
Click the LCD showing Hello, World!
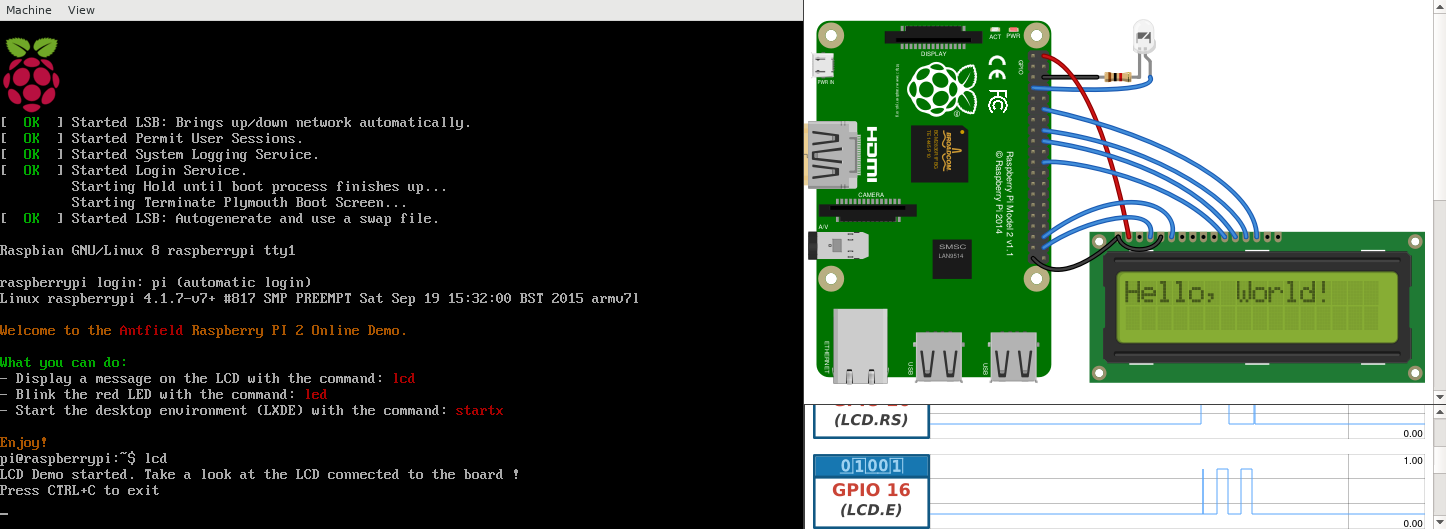[1256, 307]
